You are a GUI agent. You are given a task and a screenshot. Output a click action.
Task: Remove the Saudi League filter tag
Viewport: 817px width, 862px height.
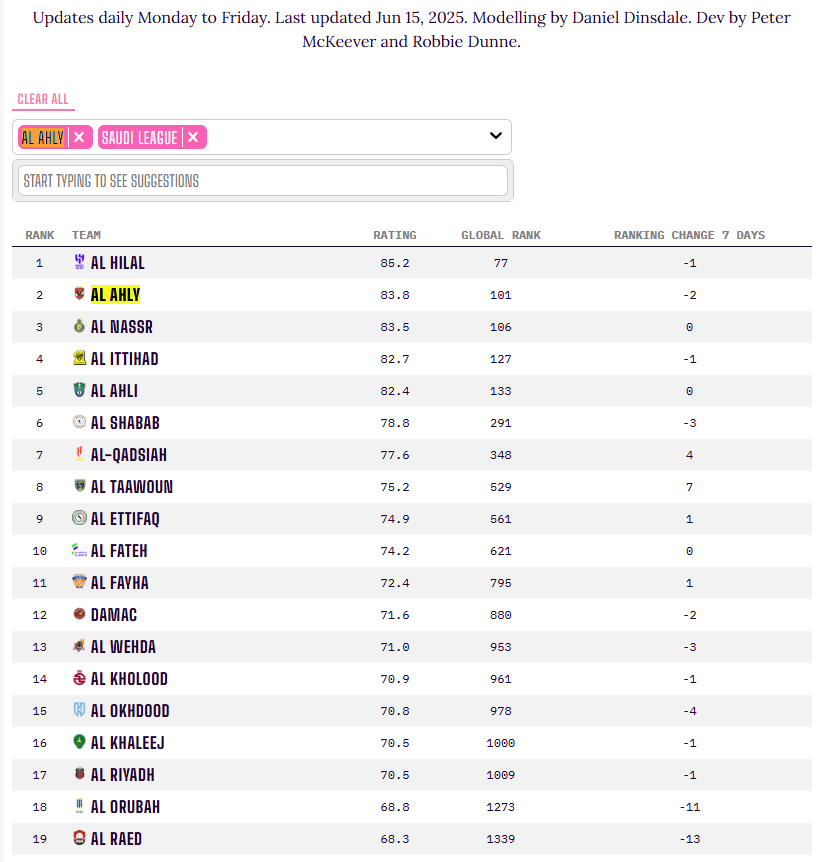[x=193, y=137]
